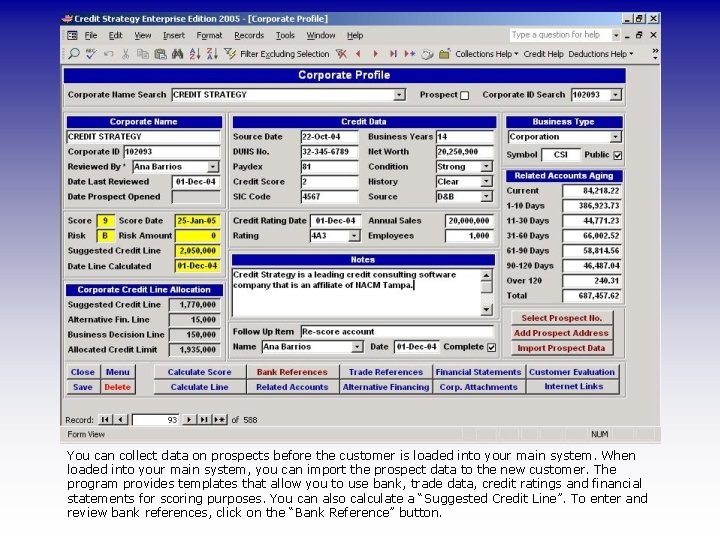Click the Financial Statements button
The image size is (720, 540).
(x=478, y=372)
